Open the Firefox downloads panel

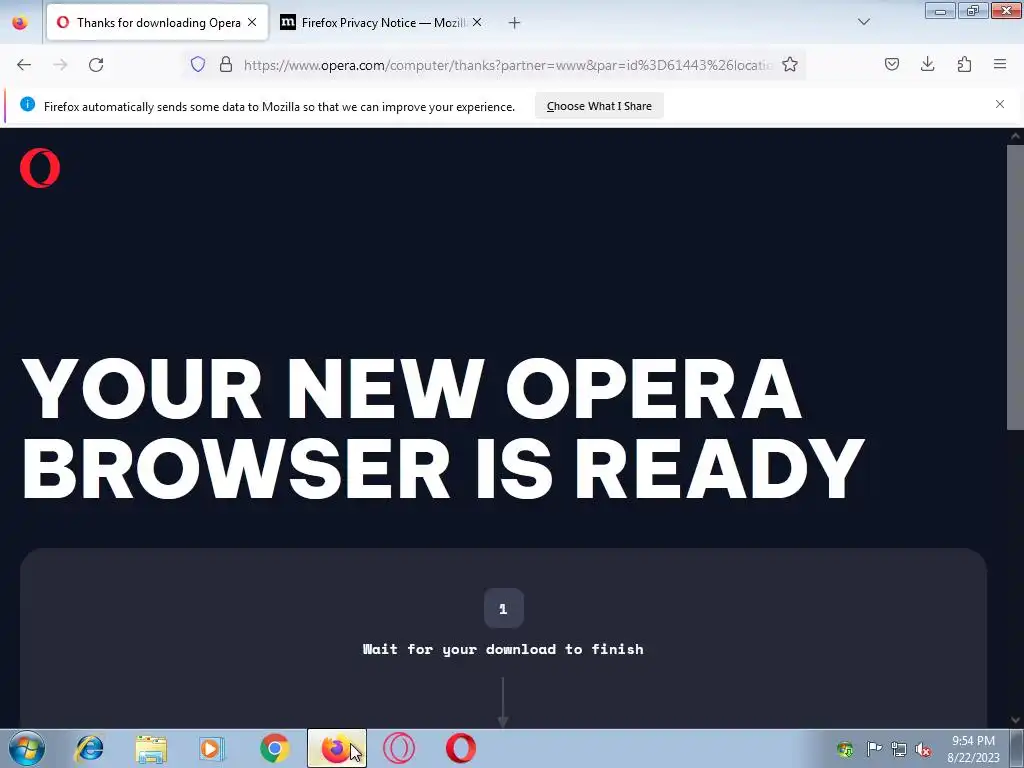(x=927, y=64)
